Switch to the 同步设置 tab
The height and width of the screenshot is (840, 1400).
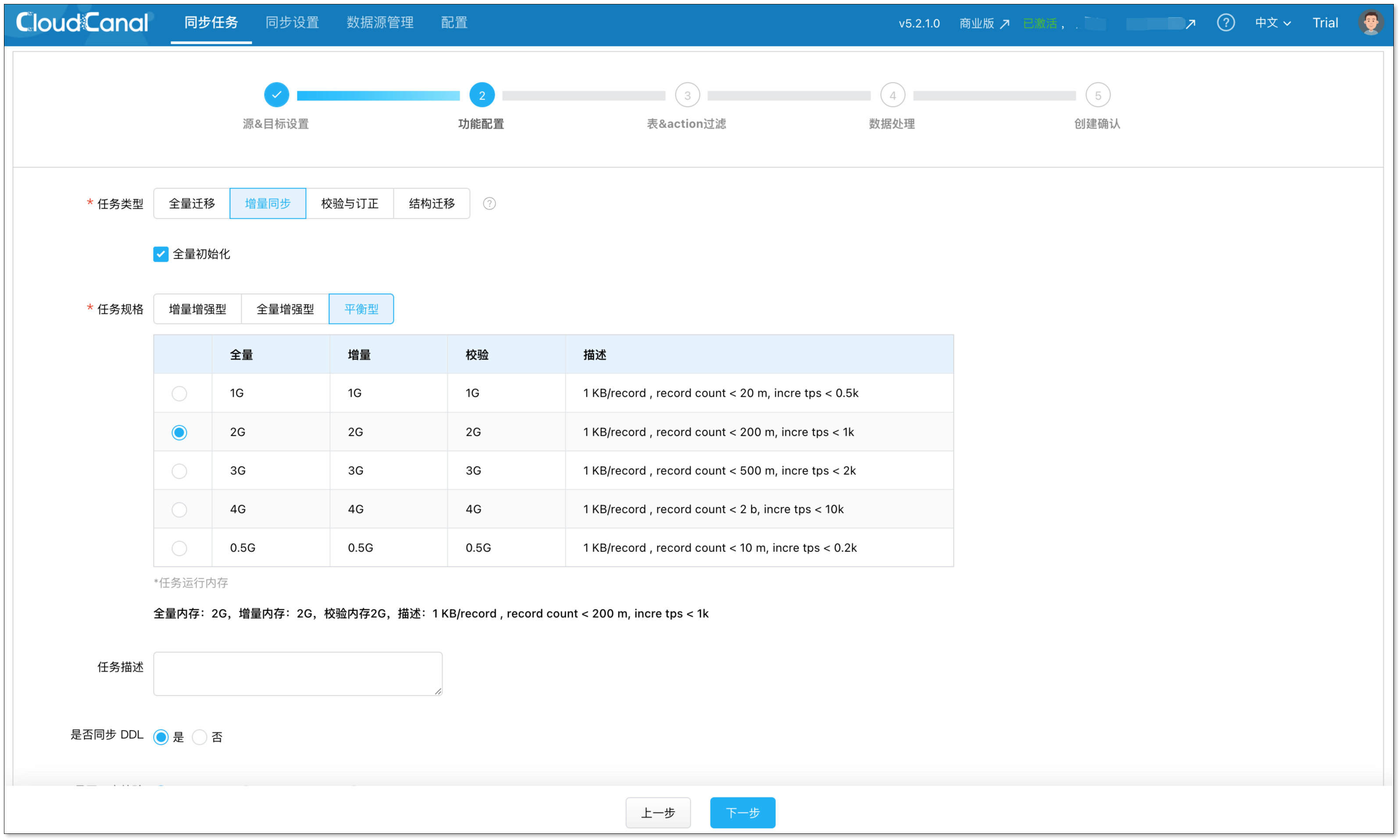[292, 22]
